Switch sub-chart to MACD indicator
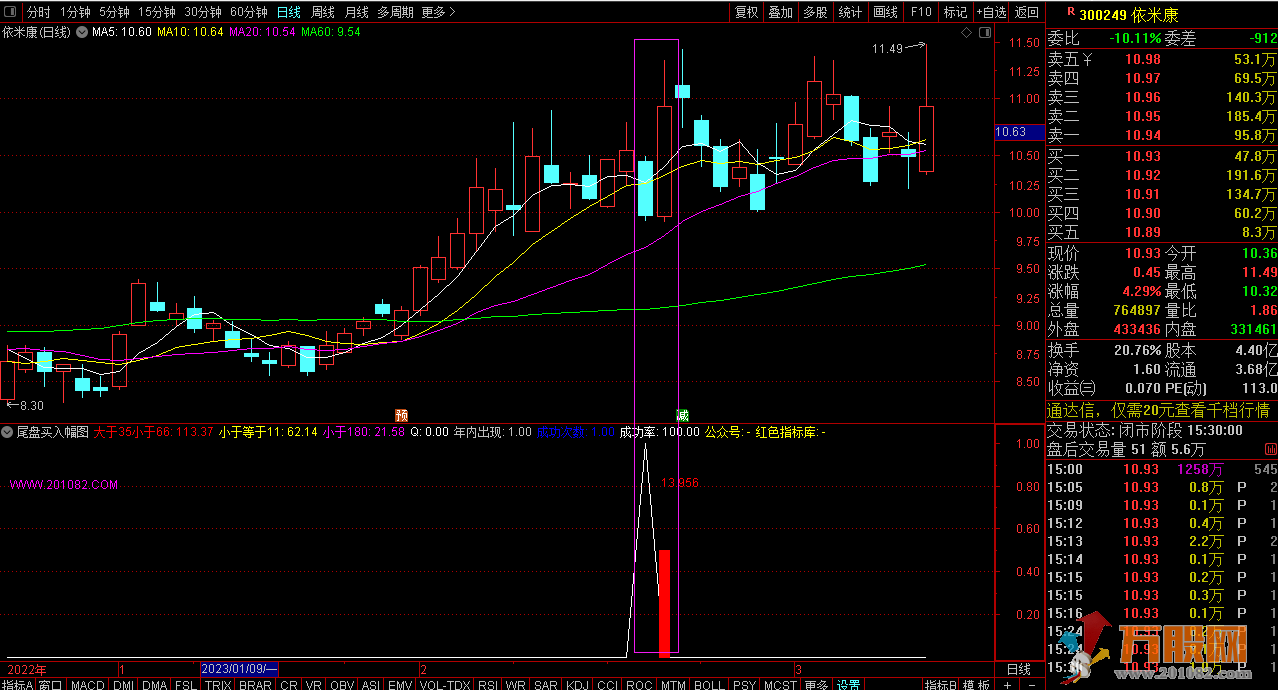Screen dimensions: 1278x690 tap(88, 684)
